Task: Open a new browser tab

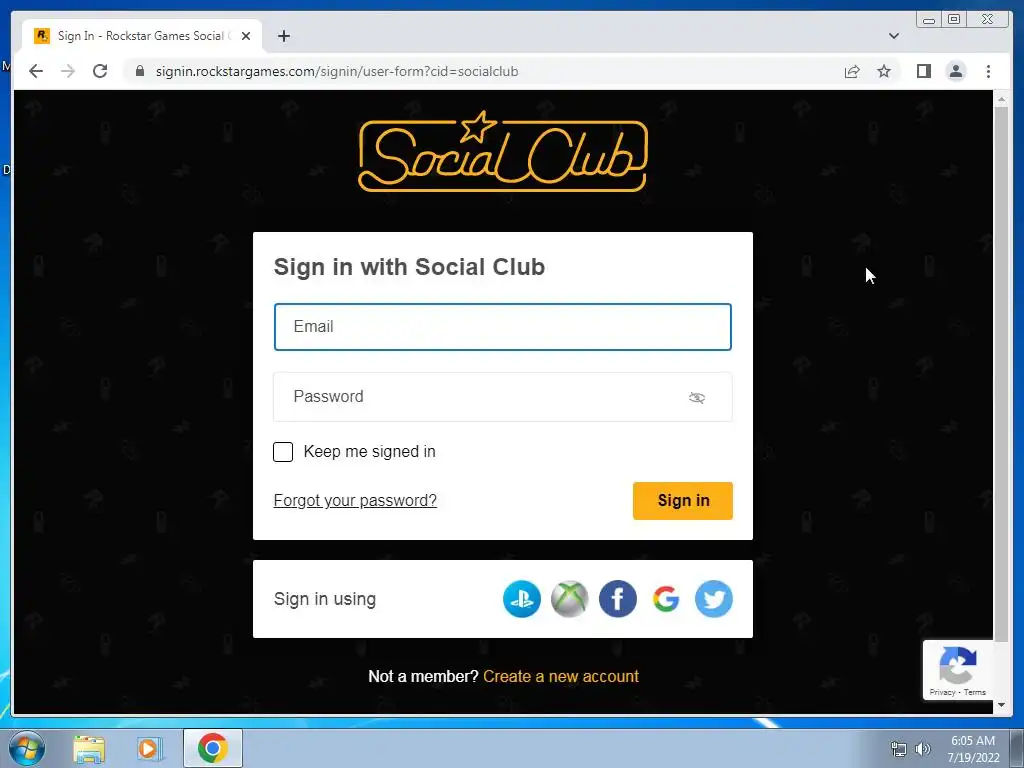Action: click(x=283, y=36)
